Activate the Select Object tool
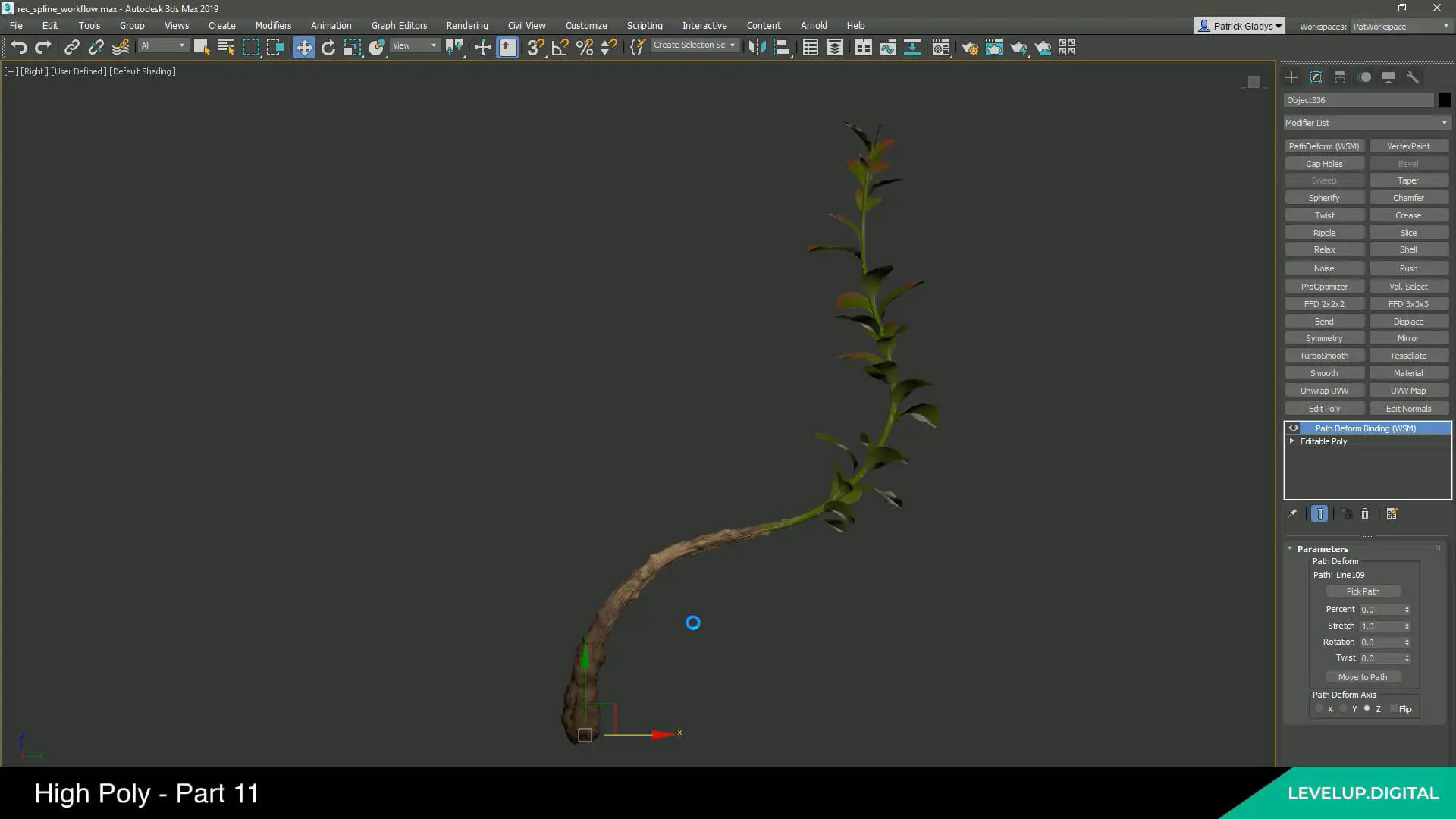 tap(202, 48)
